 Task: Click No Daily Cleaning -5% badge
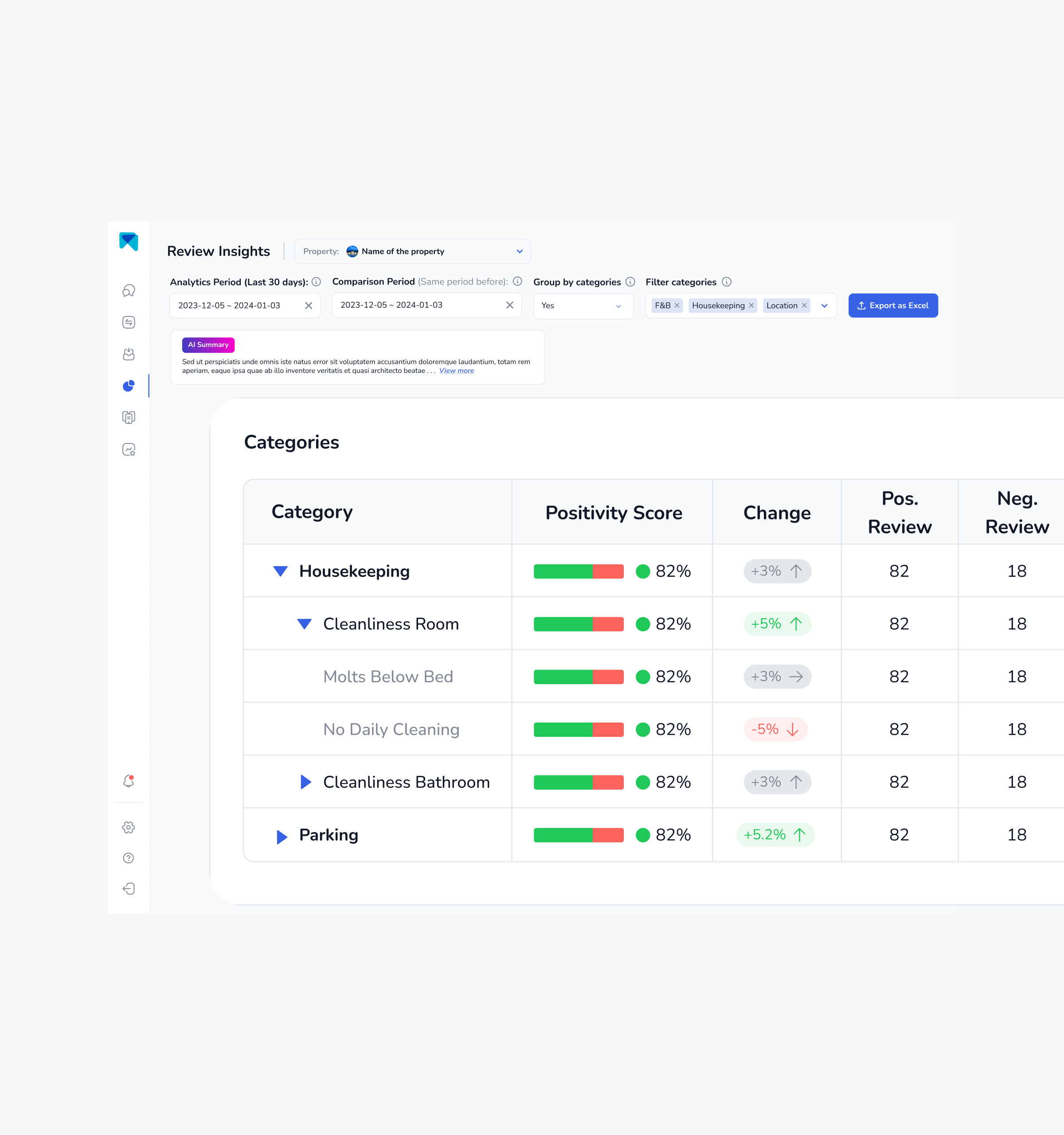775,729
